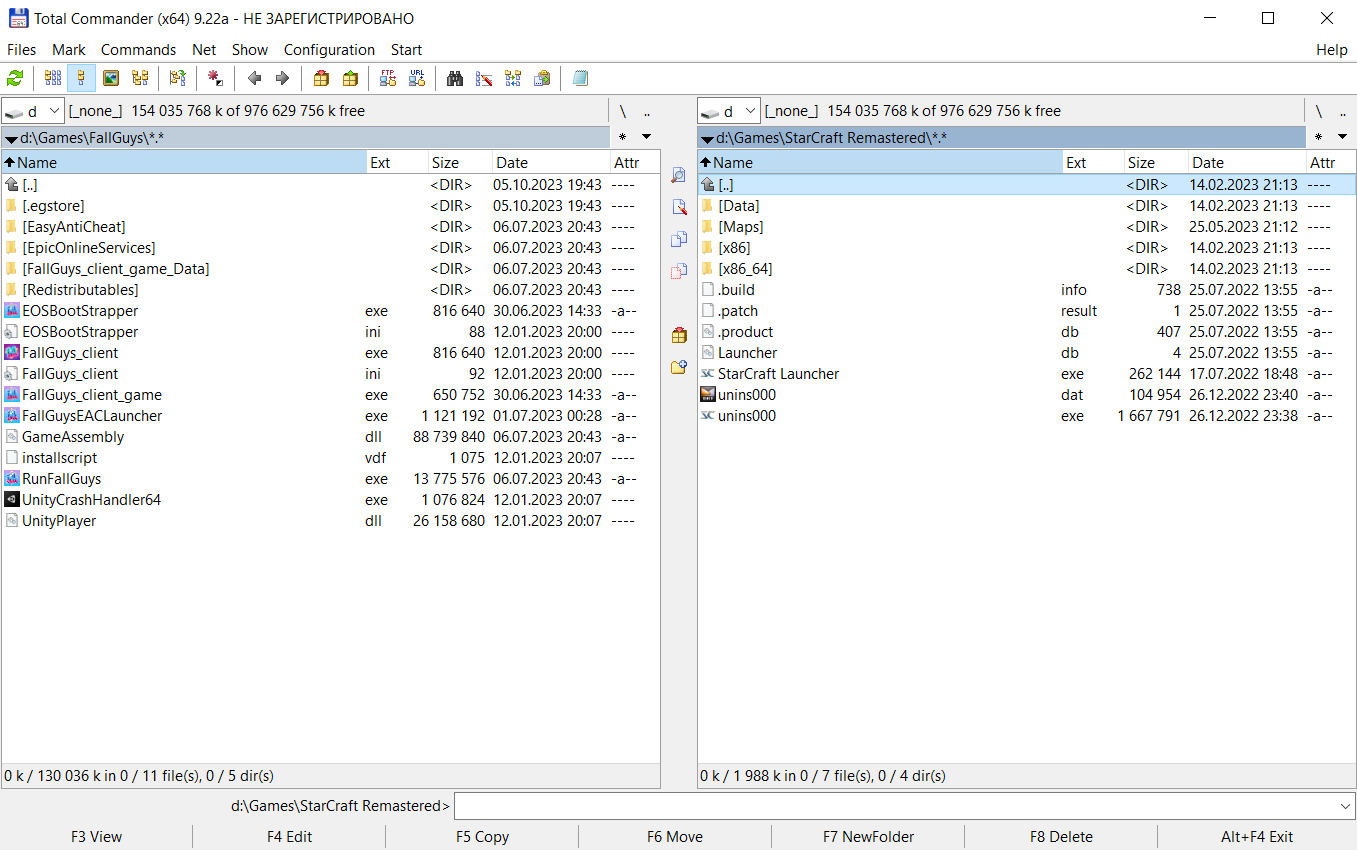Click the vertical bar New Folder icon
Viewport: 1357px width, 850px height.
(679, 367)
